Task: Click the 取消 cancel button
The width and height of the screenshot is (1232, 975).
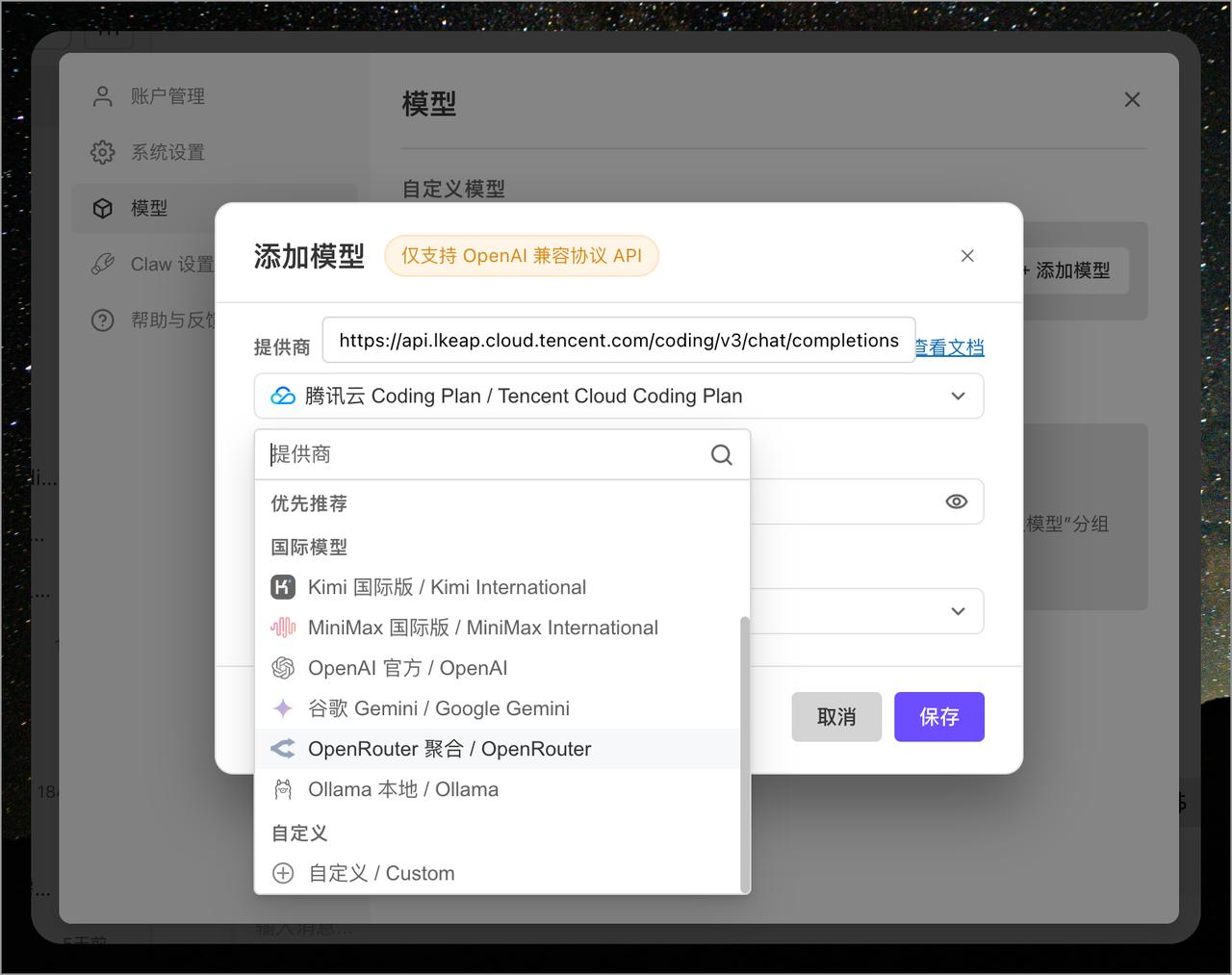Action: (836, 717)
